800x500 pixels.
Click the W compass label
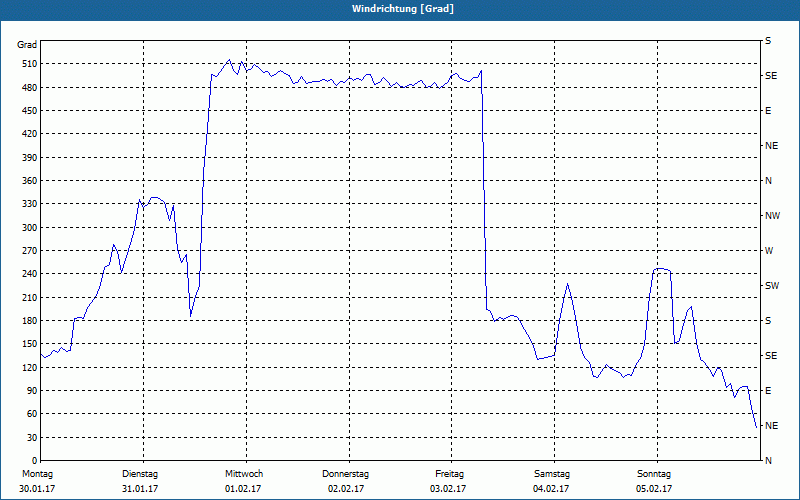pos(769,251)
